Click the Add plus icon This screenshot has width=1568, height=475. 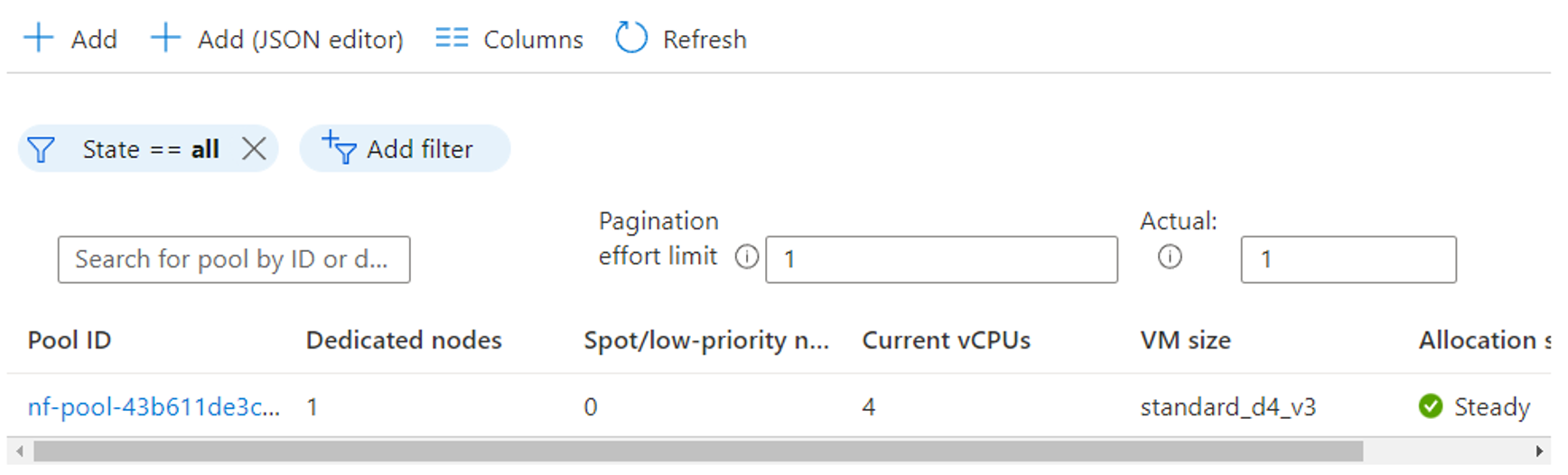tap(38, 39)
